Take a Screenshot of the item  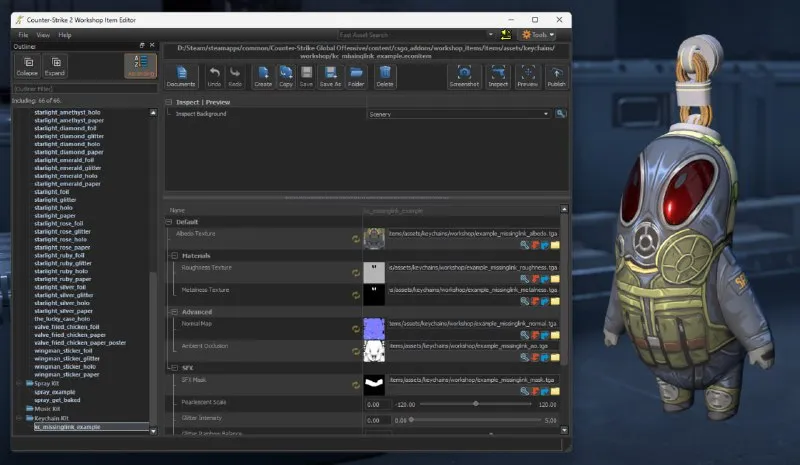[464, 77]
